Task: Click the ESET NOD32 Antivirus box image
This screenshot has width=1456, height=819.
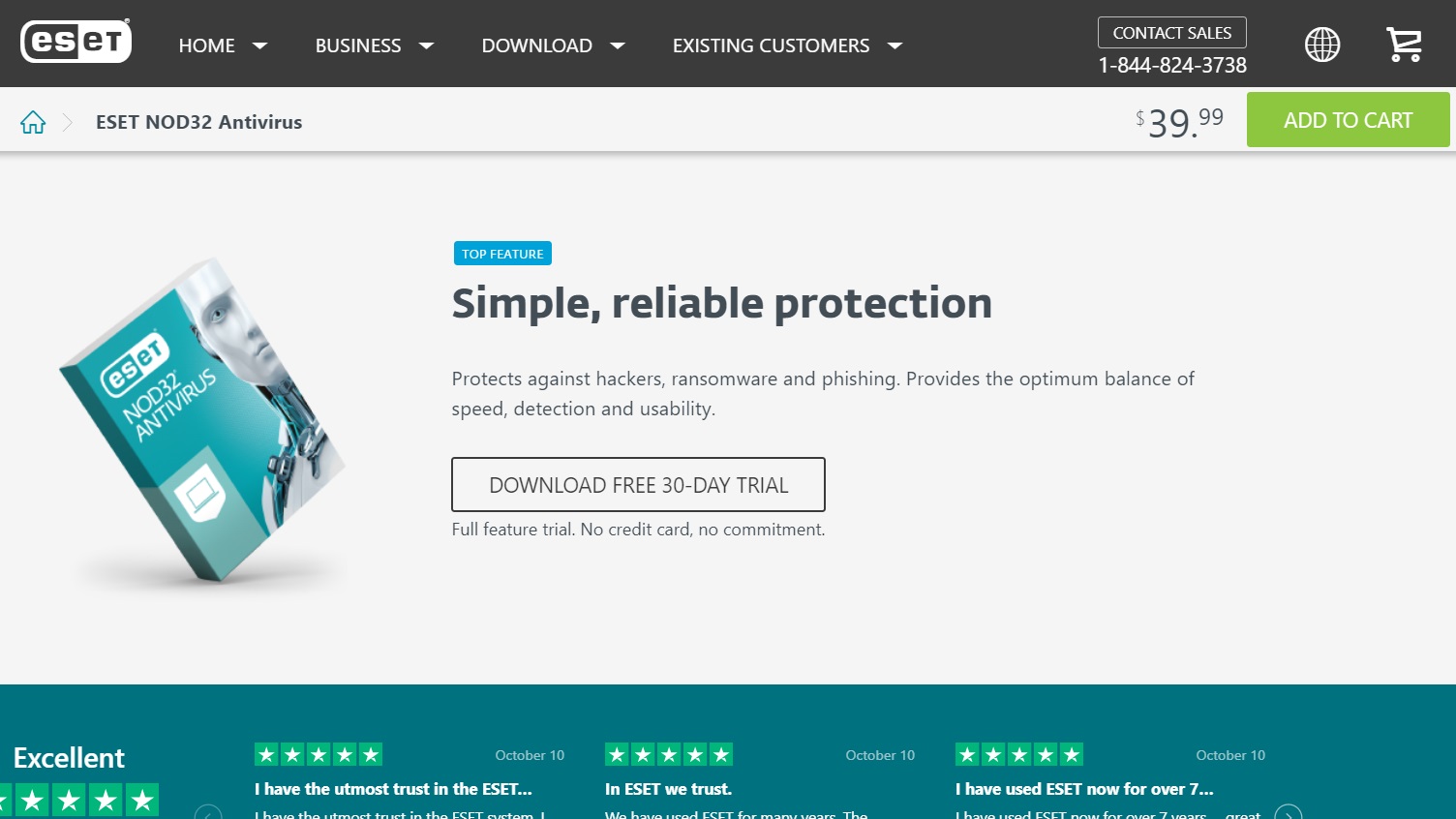Action: (x=203, y=418)
